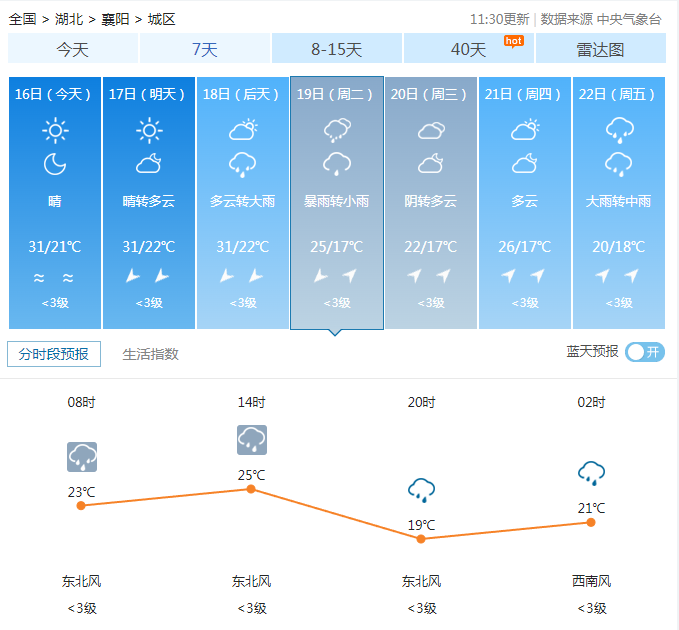Viewport: 679px width, 630px height.
Task: Click the 08时 hourly rain icon
Action: click(82, 457)
